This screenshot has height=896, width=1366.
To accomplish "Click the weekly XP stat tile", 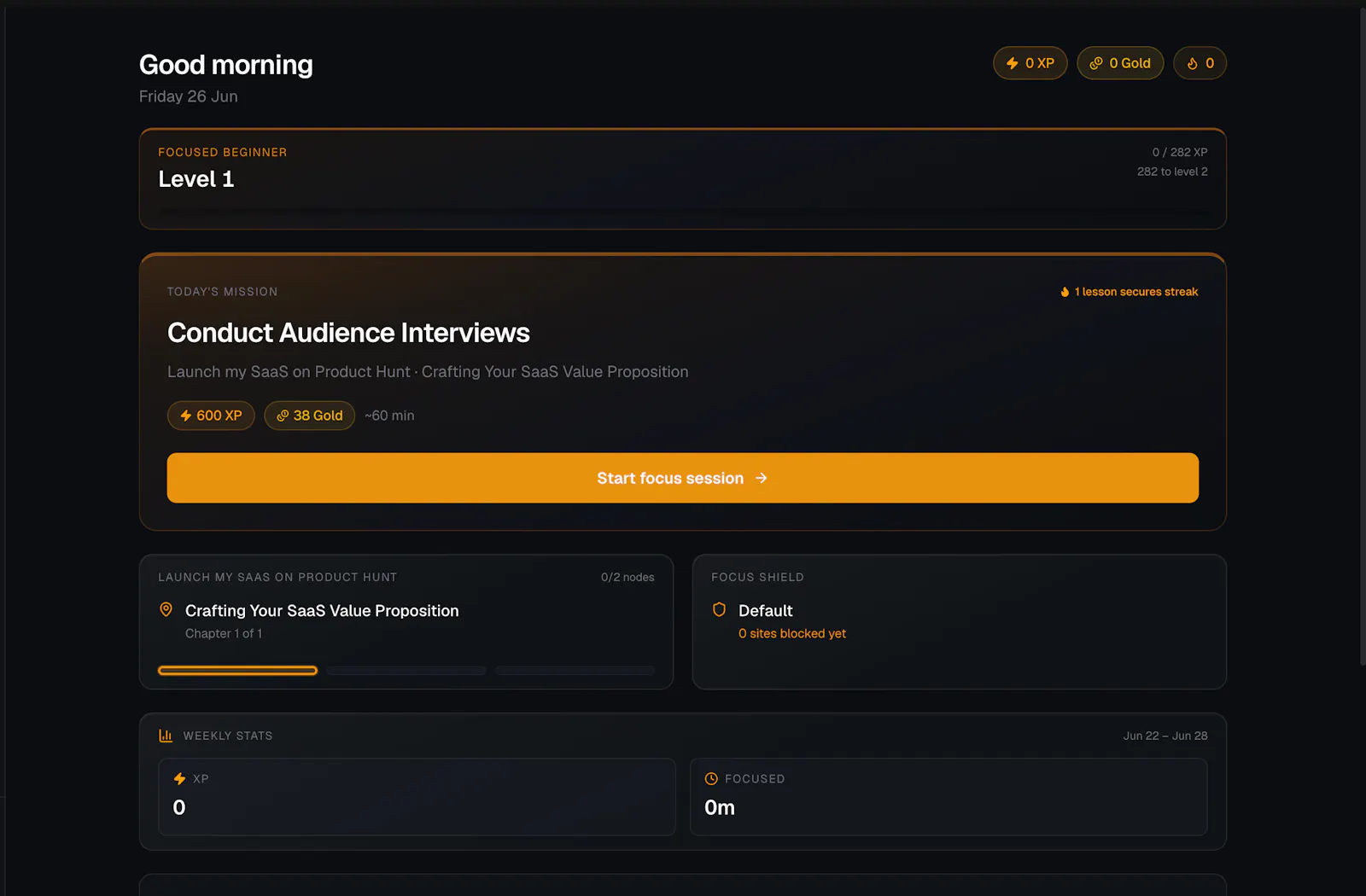I will [x=417, y=797].
